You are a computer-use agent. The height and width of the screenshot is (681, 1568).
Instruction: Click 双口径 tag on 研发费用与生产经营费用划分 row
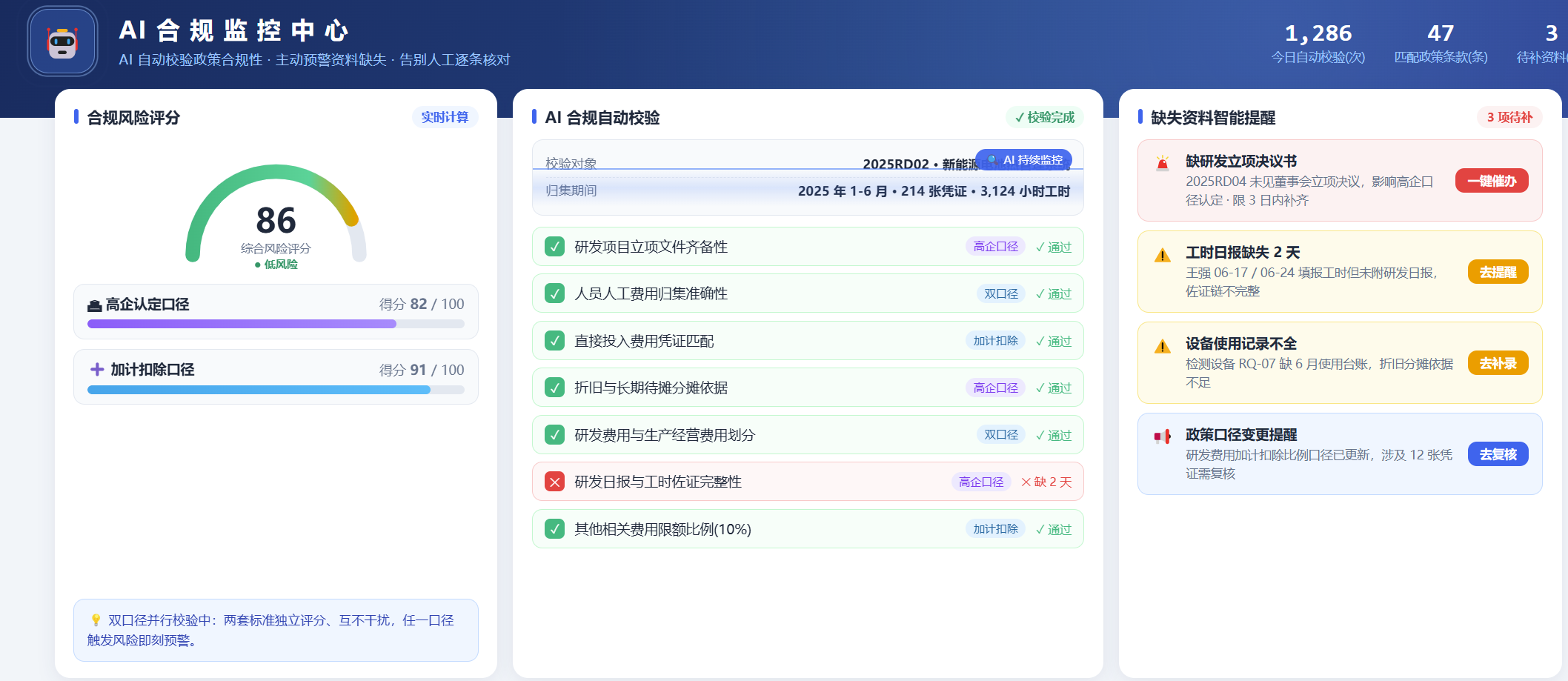click(x=1001, y=435)
